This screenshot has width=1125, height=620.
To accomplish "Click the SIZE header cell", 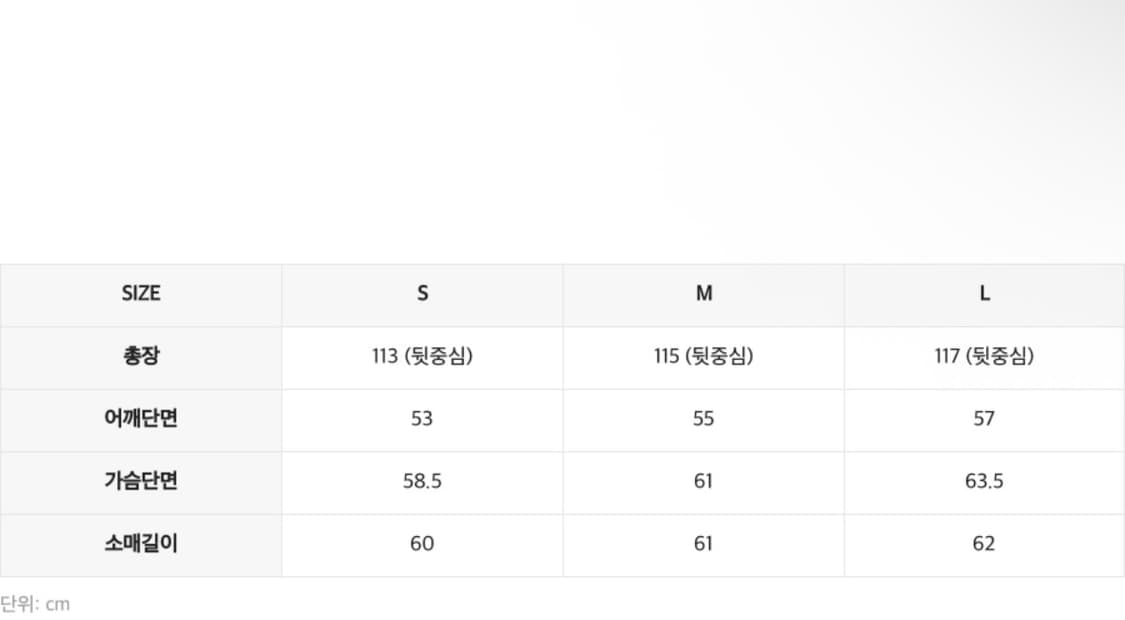I will [x=141, y=294].
